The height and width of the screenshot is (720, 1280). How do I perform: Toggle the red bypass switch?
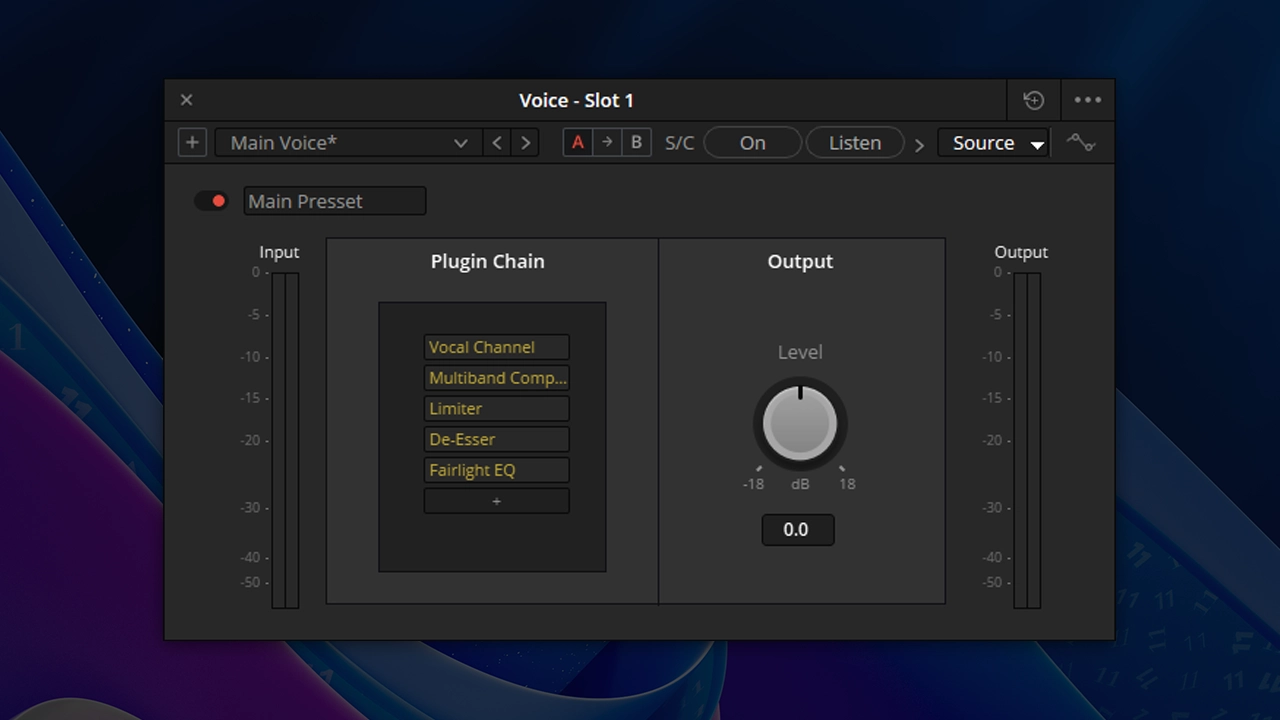(212, 201)
